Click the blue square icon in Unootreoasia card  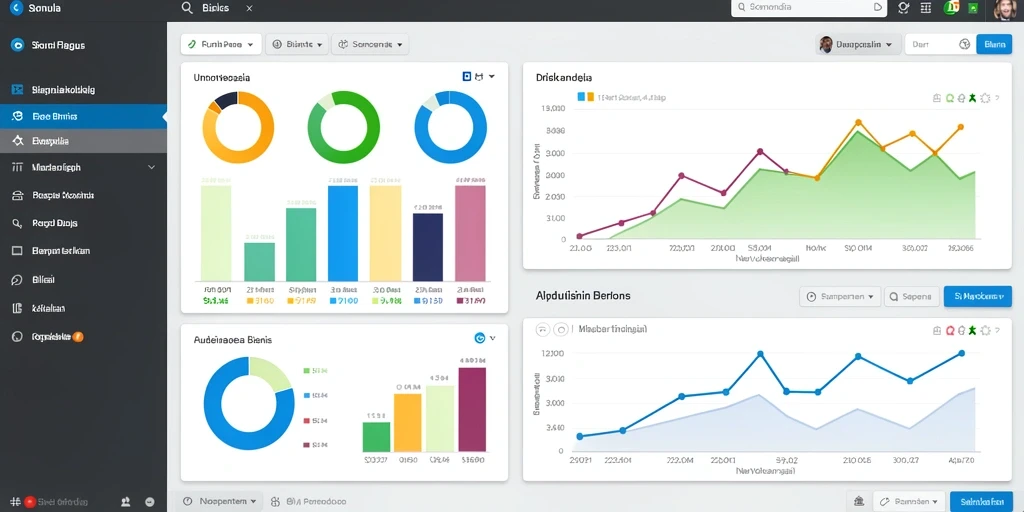coord(466,76)
